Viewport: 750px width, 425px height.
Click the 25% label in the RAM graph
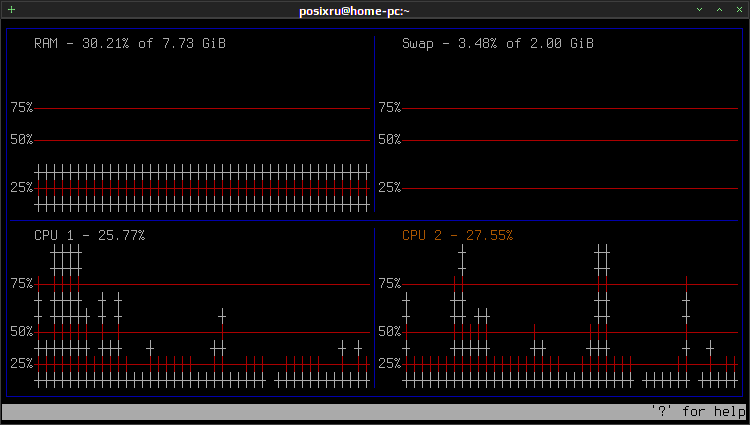22,187
